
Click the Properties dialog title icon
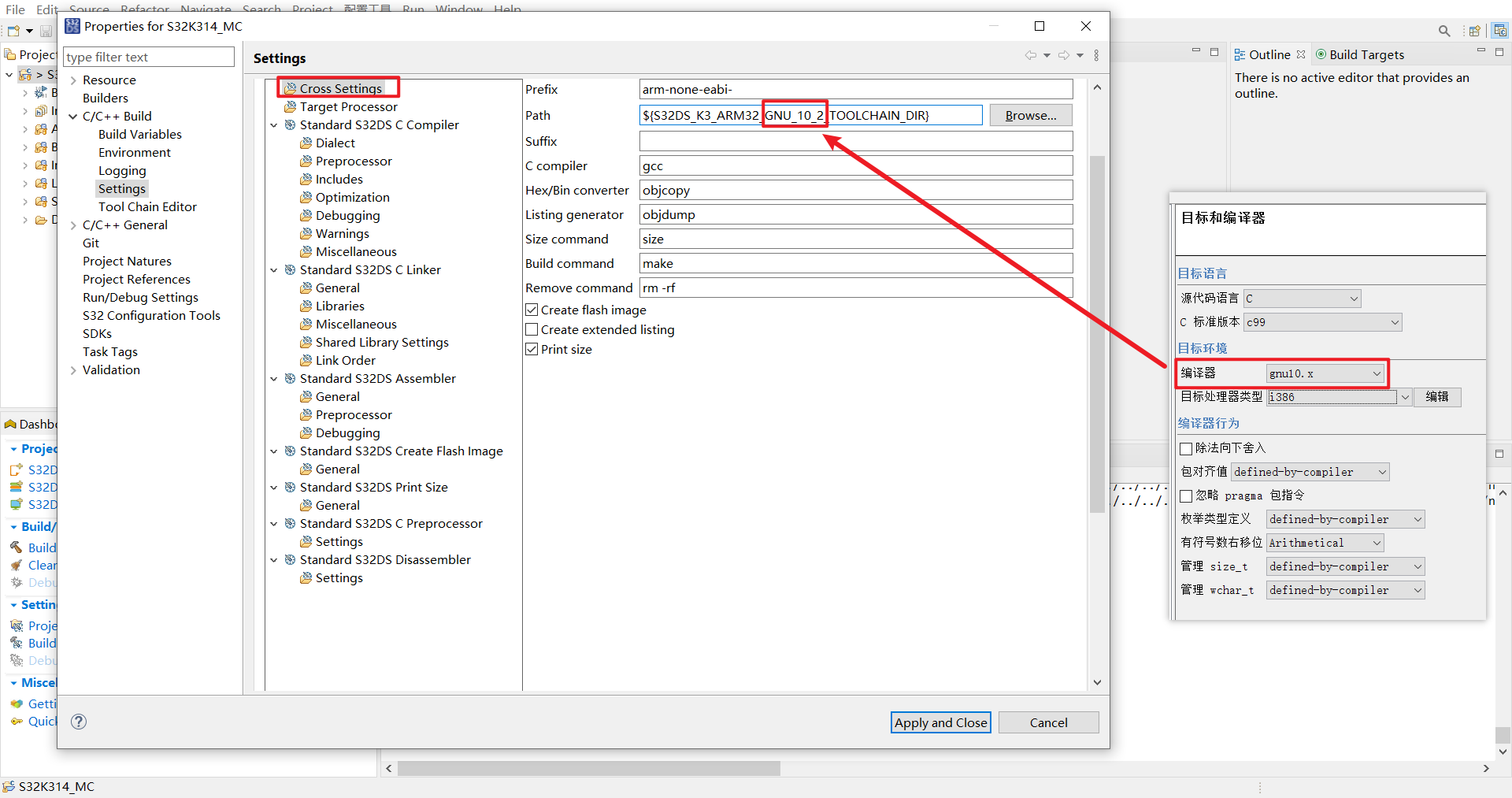pyautogui.click(x=72, y=26)
